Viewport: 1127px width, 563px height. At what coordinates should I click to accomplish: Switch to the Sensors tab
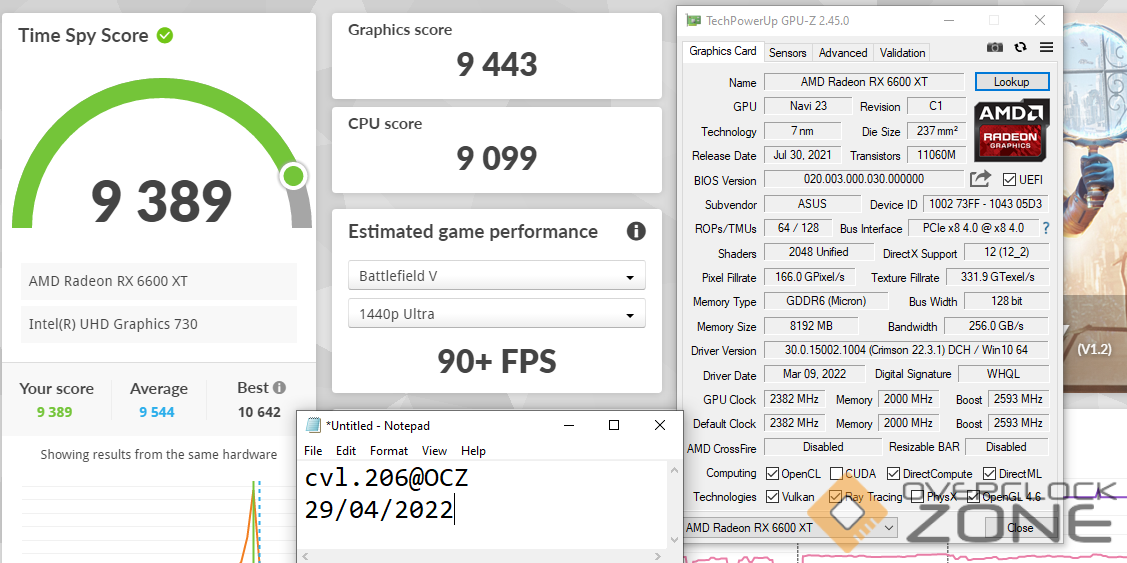(x=788, y=53)
